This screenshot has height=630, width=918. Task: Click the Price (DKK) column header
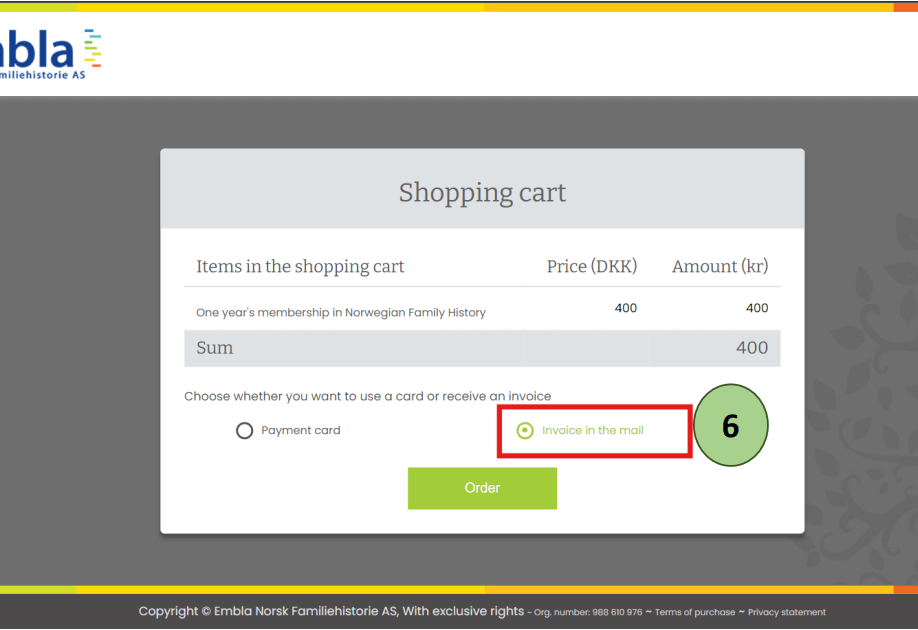click(591, 267)
